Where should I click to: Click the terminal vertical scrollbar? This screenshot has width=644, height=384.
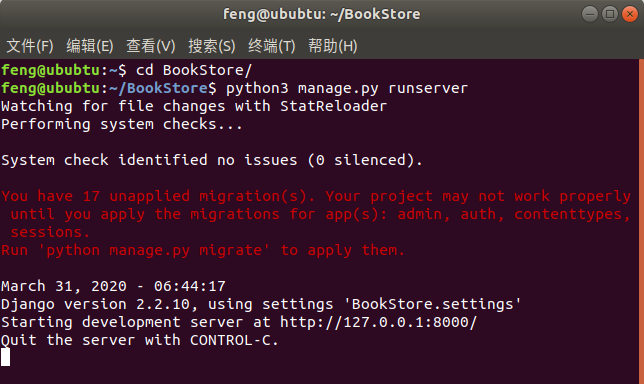point(641,221)
